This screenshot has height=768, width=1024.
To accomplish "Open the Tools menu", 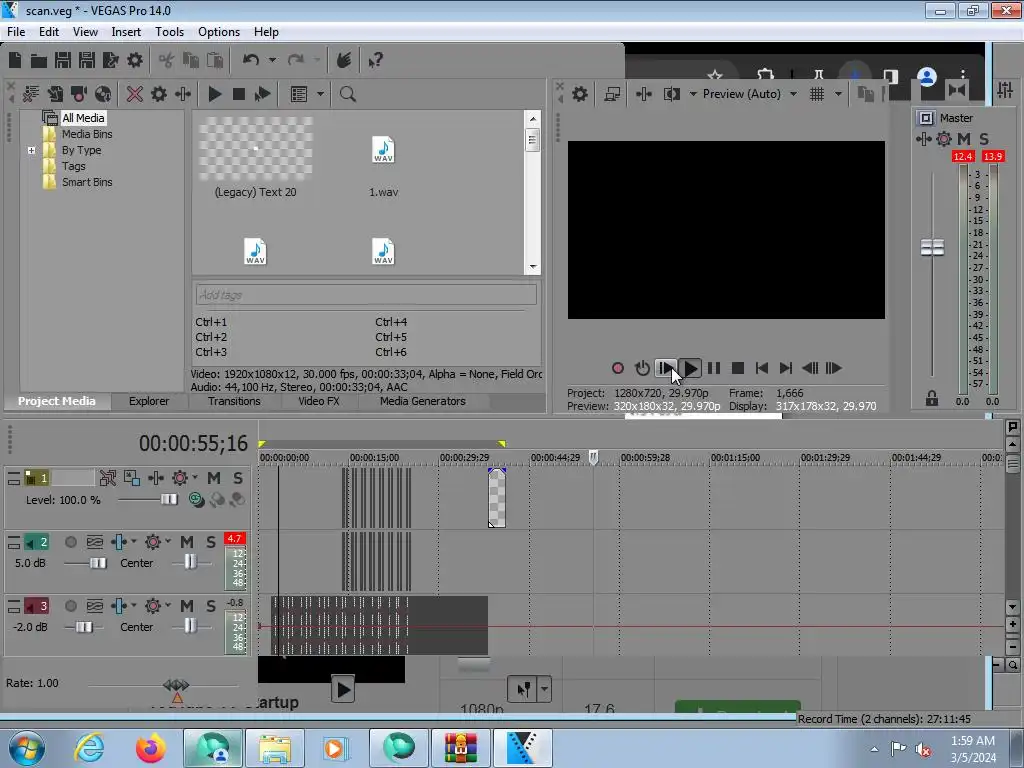I will click(169, 32).
